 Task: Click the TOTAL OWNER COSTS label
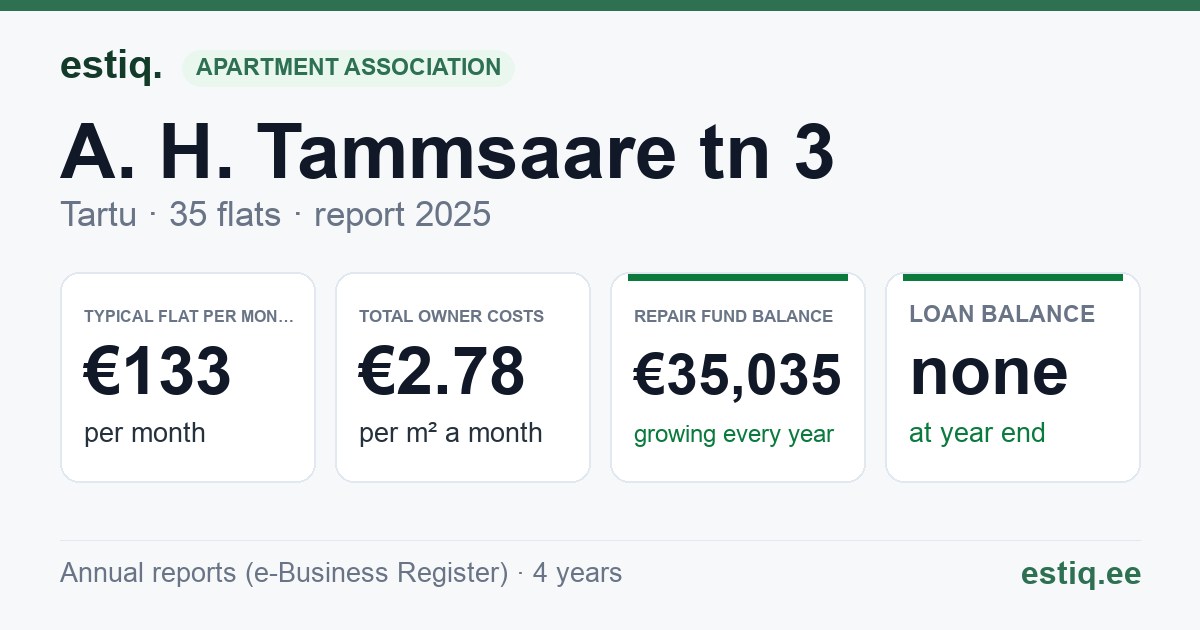[451, 316]
